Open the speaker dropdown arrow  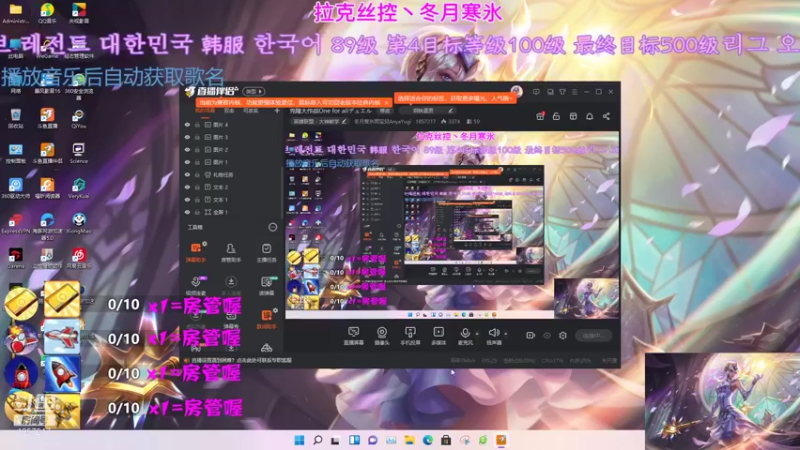pyautogui.click(x=506, y=334)
